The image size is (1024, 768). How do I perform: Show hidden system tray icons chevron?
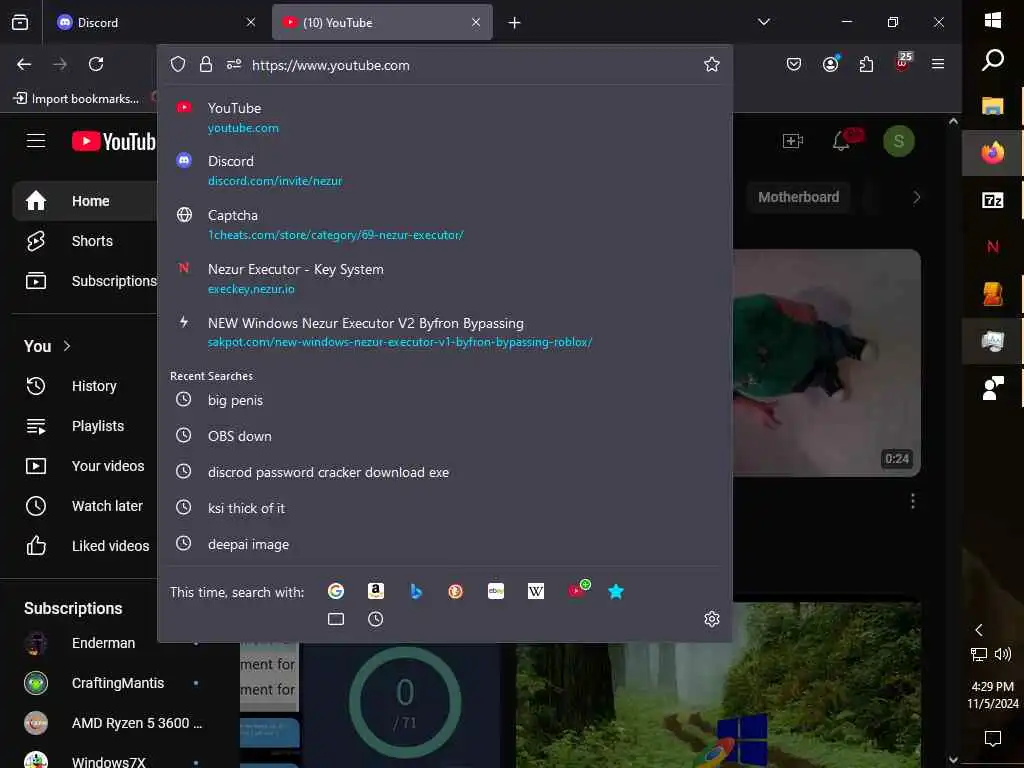978,630
